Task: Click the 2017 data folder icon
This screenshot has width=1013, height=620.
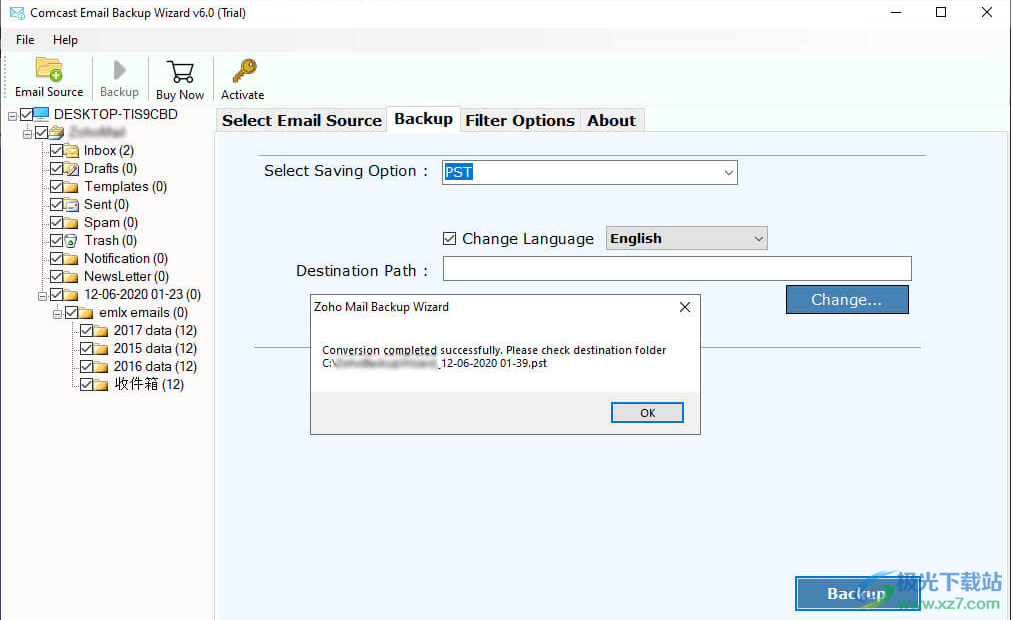Action: (101, 331)
